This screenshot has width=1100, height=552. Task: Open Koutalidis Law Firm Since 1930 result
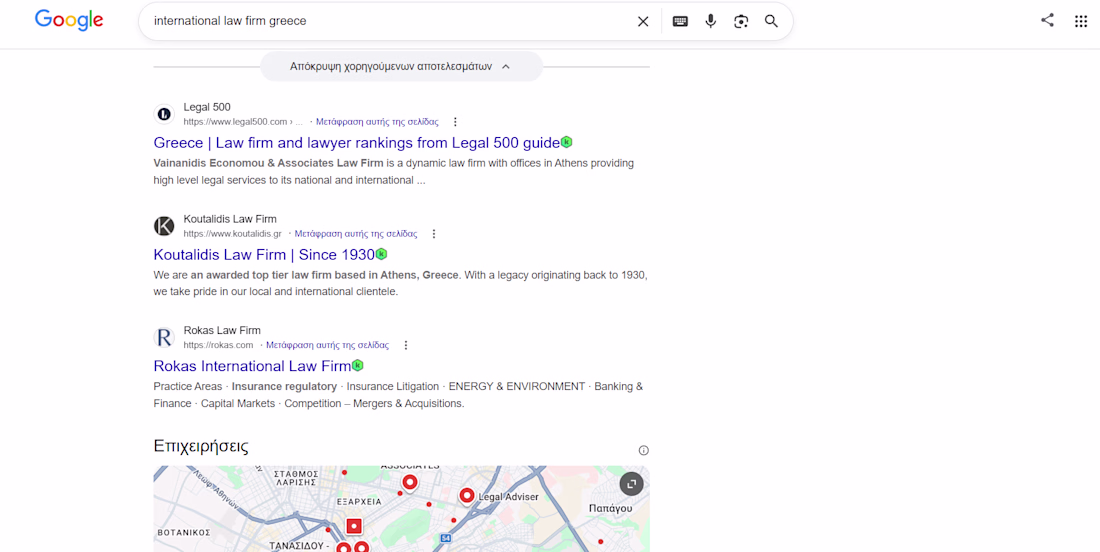(x=264, y=255)
